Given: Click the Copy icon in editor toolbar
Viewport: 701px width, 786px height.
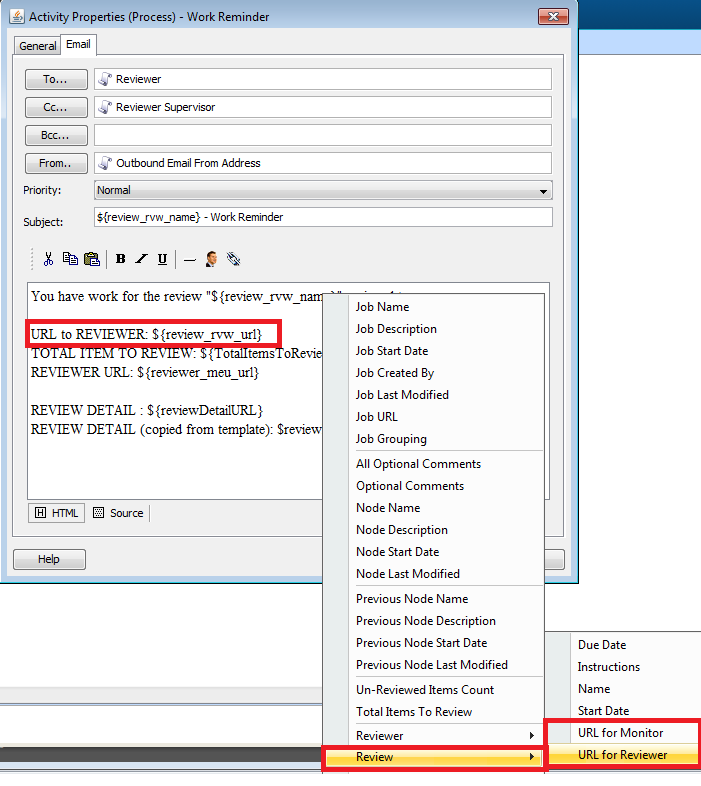Looking at the screenshot, I should (70, 259).
